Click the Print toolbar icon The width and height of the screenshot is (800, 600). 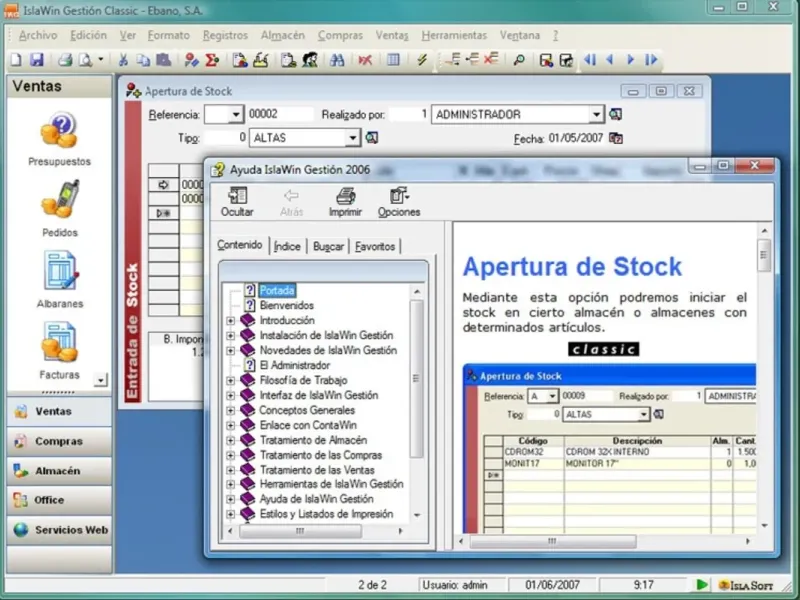coord(65,60)
